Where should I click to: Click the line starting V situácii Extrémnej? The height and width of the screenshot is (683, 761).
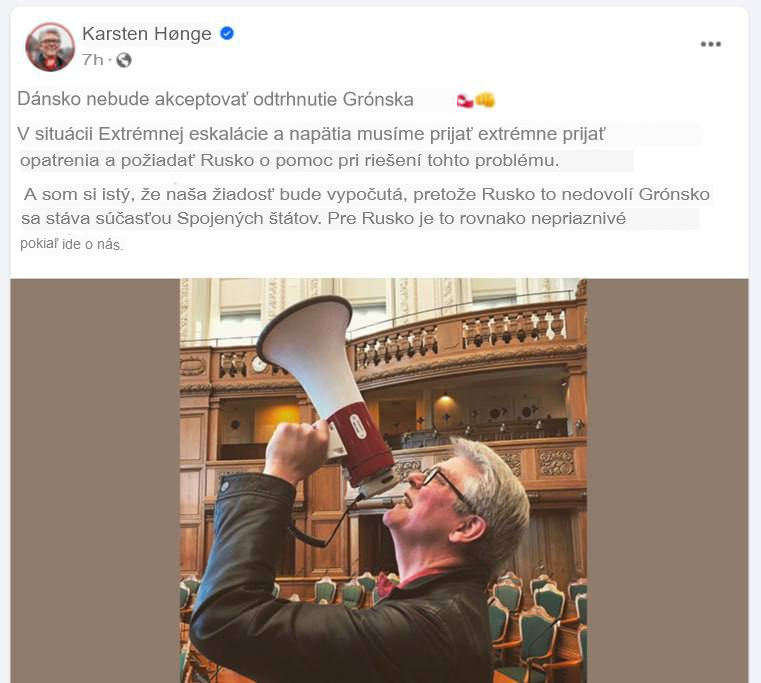point(311,134)
